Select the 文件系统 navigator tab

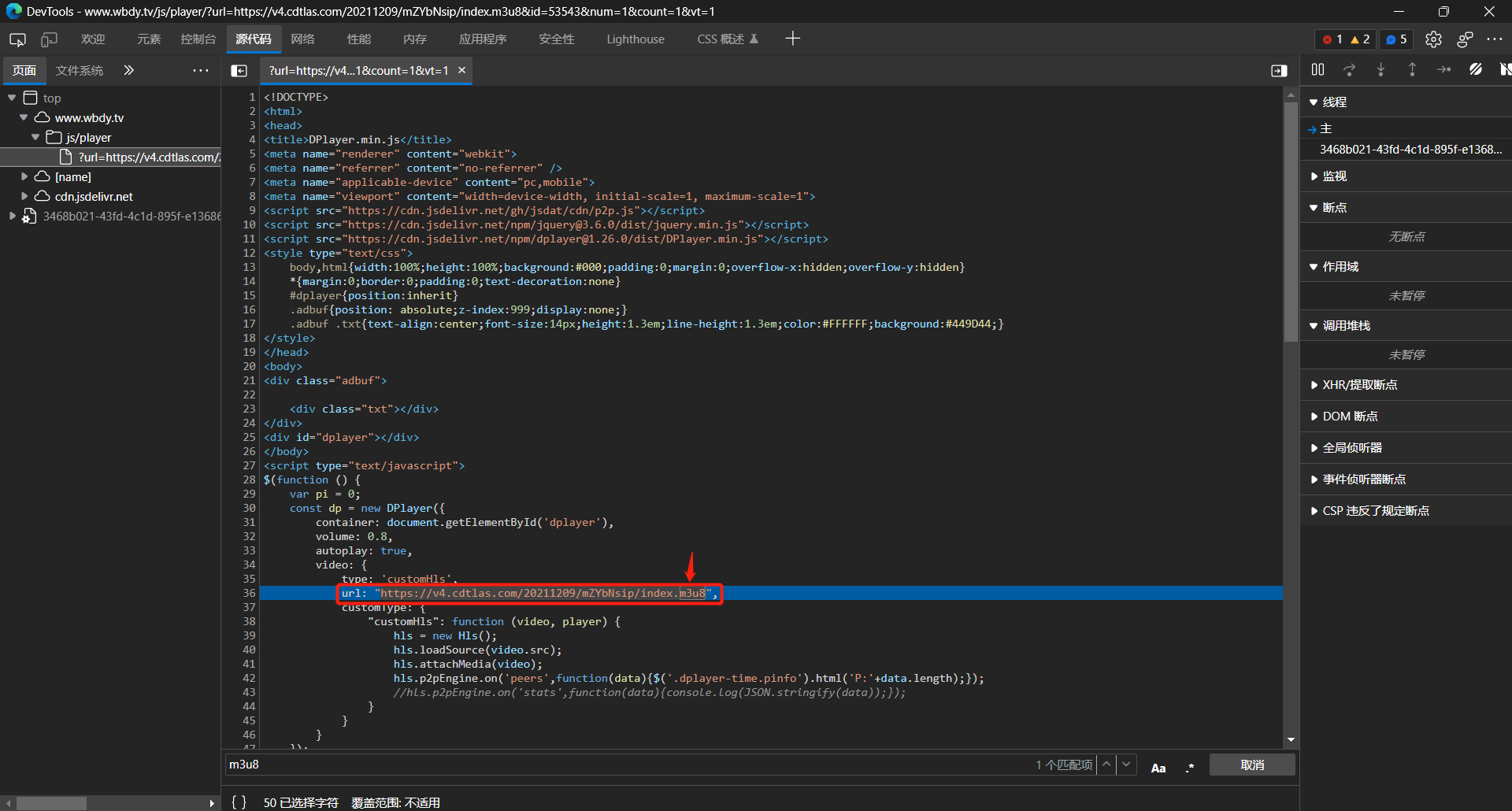80,71
